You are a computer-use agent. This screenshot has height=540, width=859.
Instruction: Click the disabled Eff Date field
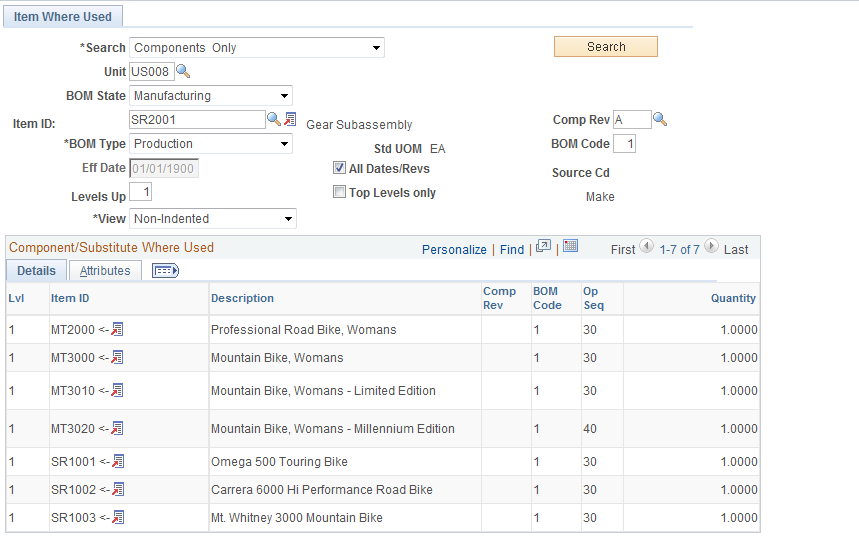point(164,168)
